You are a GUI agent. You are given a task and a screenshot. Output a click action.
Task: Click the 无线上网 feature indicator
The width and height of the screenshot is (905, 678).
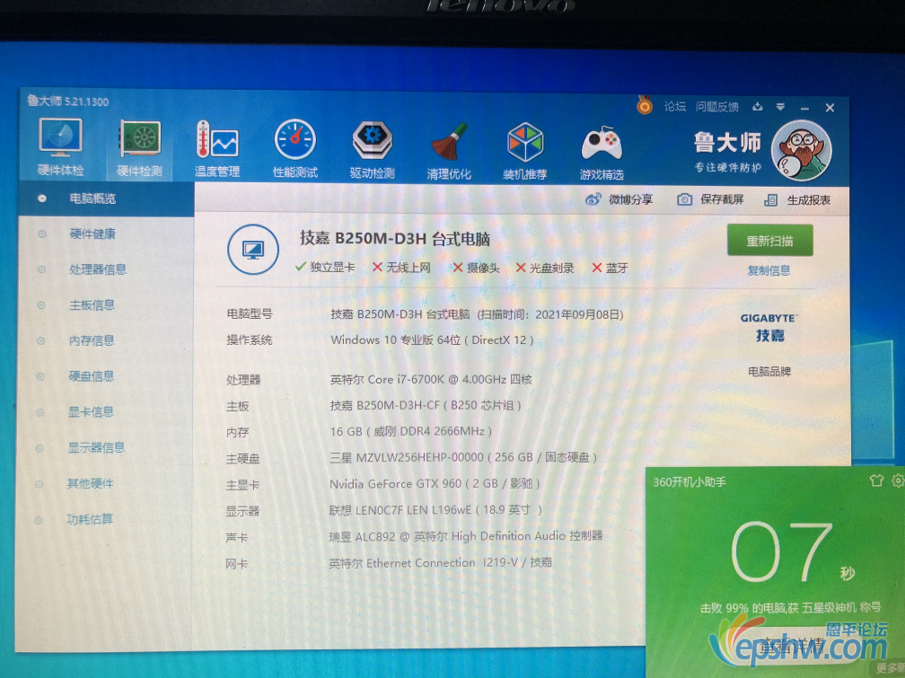point(401,267)
